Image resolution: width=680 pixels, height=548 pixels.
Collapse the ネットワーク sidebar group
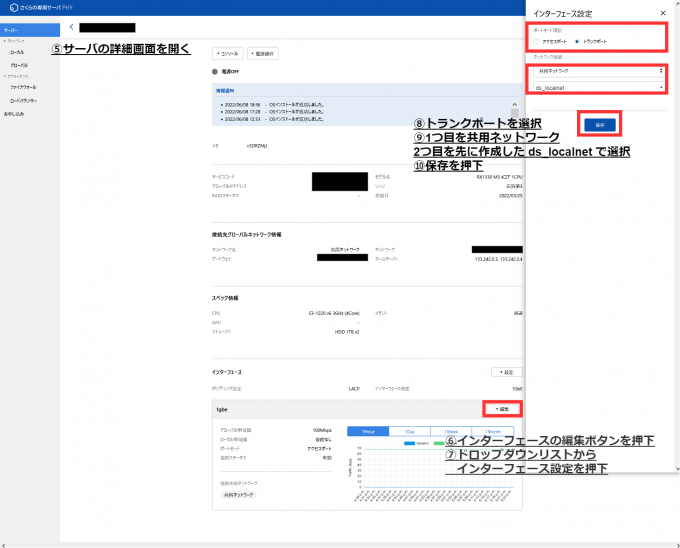coord(14,41)
